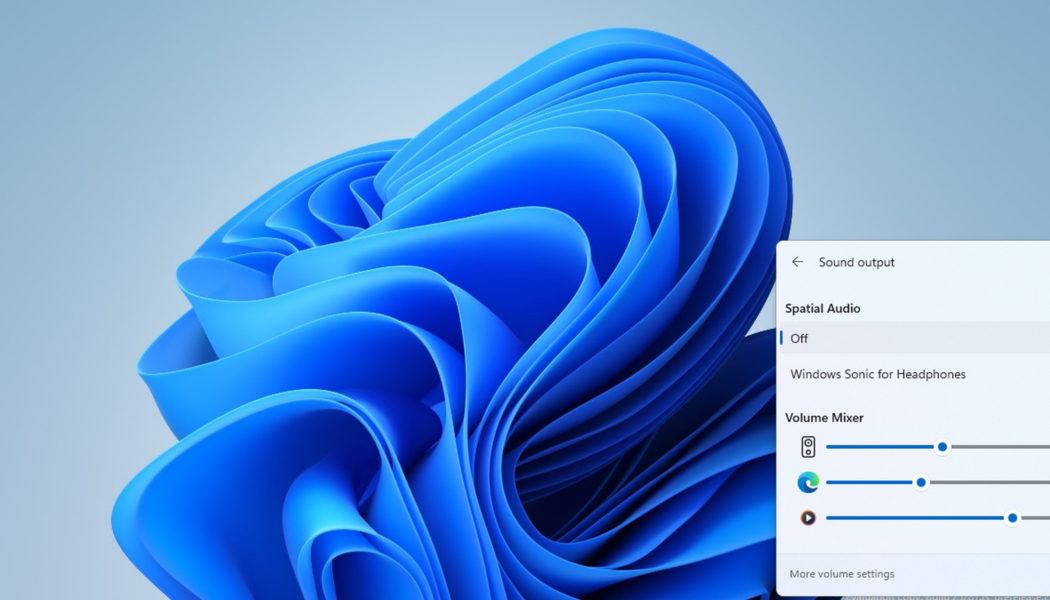Image resolution: width=1050 pixels, height=600 pixels.
Task: Click the "Volume Mixer" section heading
Action: coord(822,417)
